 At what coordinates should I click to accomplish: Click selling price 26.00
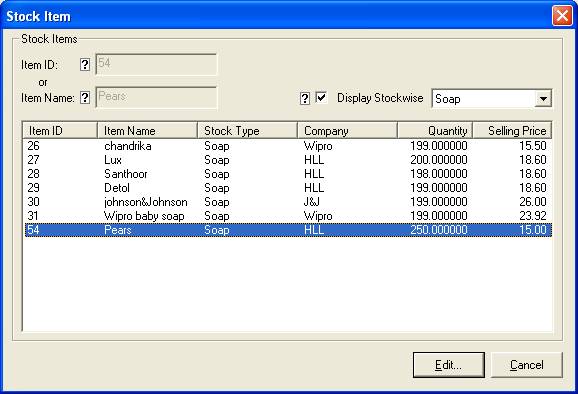point(533,202)
